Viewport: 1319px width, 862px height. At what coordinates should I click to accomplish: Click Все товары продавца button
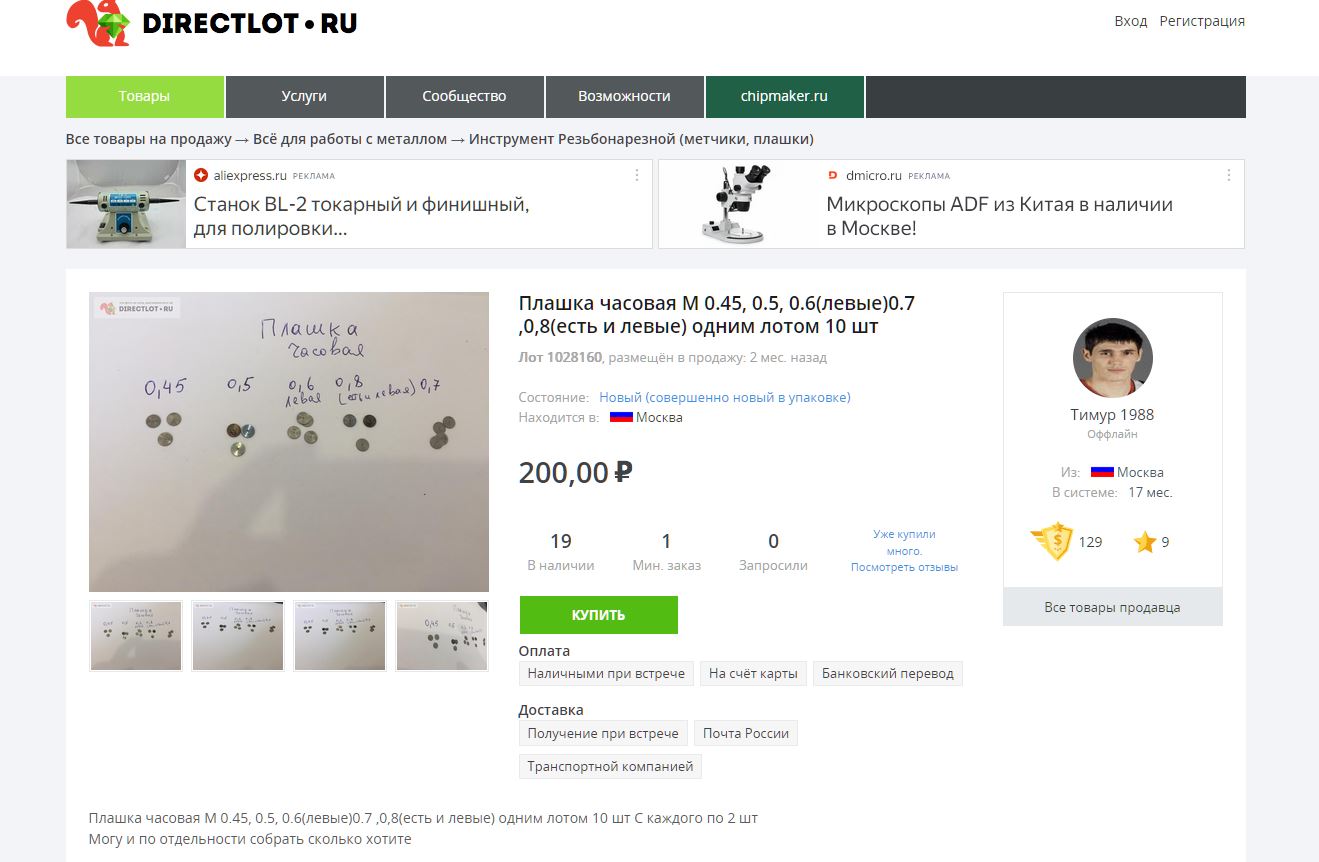(x=1112, y=607)
